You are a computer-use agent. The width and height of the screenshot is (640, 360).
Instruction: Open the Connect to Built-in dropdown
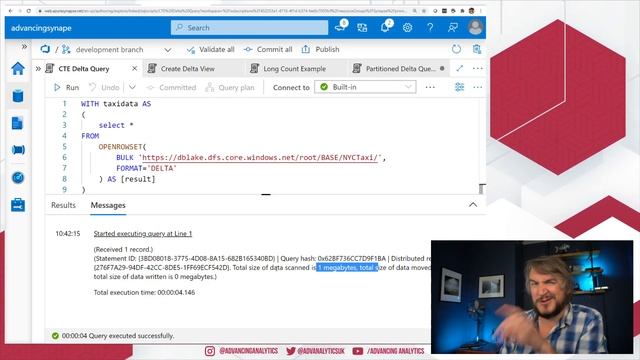point(365,87)
